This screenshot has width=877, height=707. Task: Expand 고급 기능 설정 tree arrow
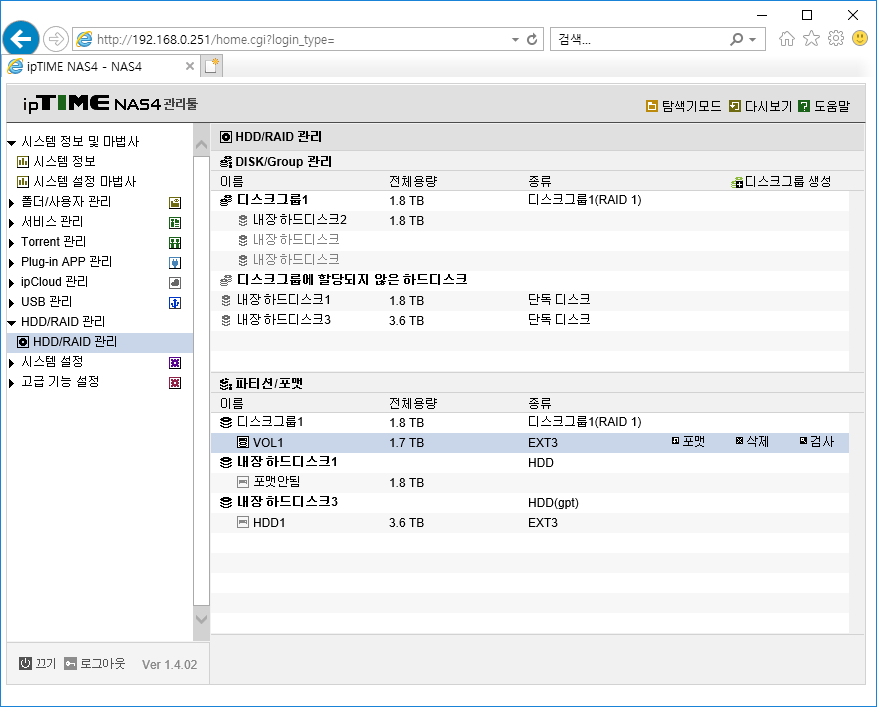[x=11, y=384]
